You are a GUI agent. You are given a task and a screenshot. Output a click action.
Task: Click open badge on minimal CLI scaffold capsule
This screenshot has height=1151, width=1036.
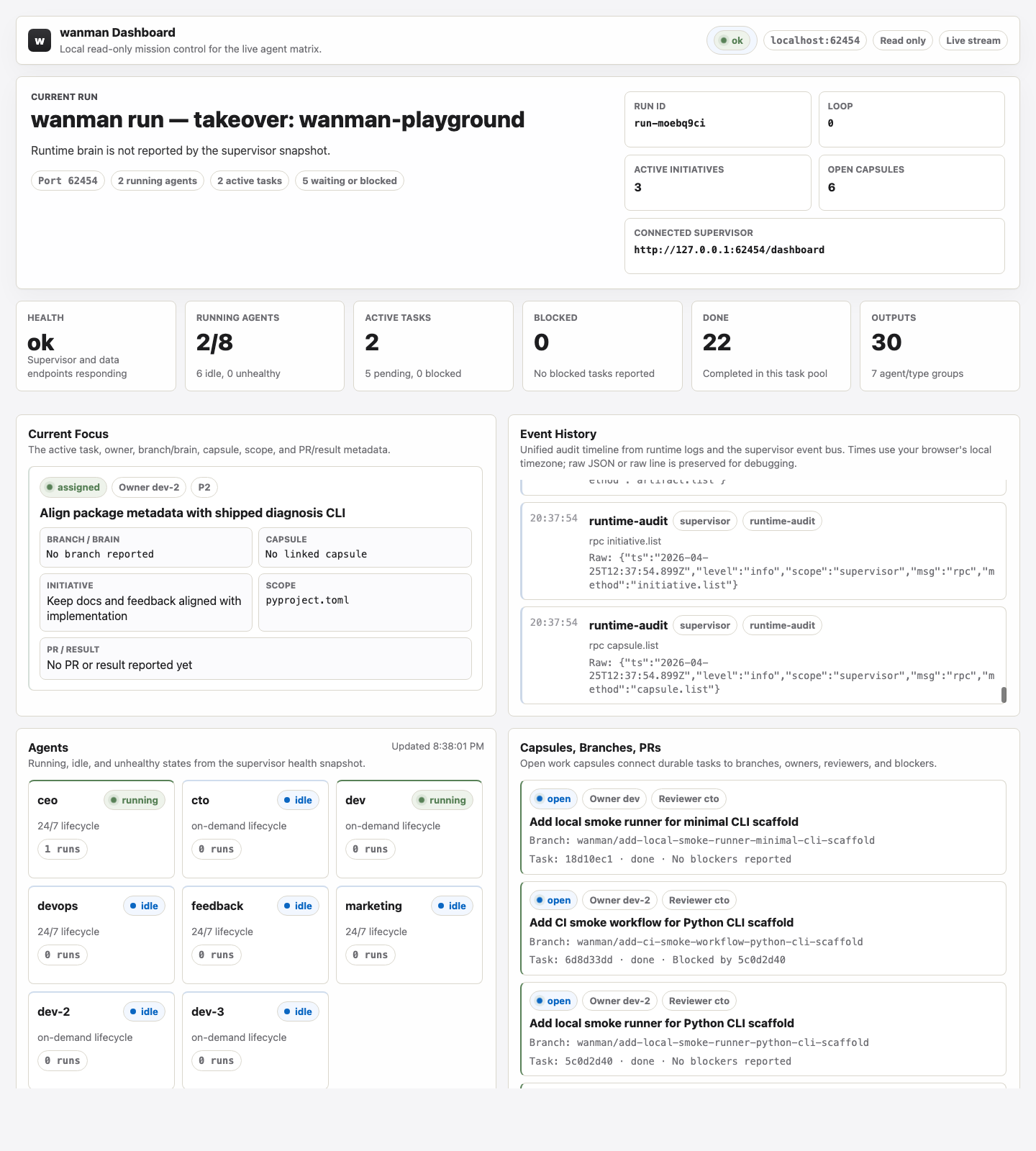pyautogui.click(x=553, y=799)
